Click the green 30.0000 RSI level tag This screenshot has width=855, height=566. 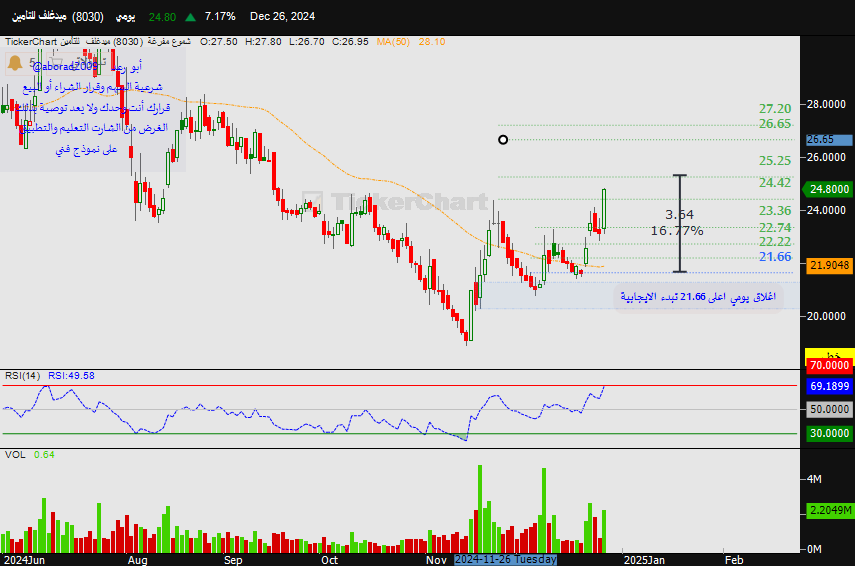coord(829,433)
